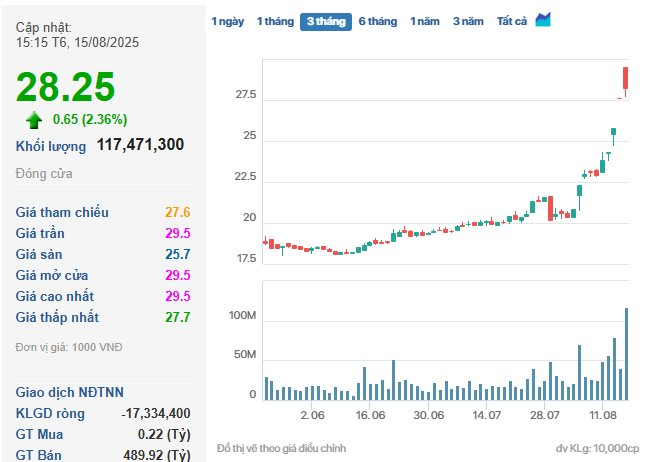This screenshot has height=462, width=665.
Task: Click the Giá tham chiếu label
Action: tap(63, 212)
